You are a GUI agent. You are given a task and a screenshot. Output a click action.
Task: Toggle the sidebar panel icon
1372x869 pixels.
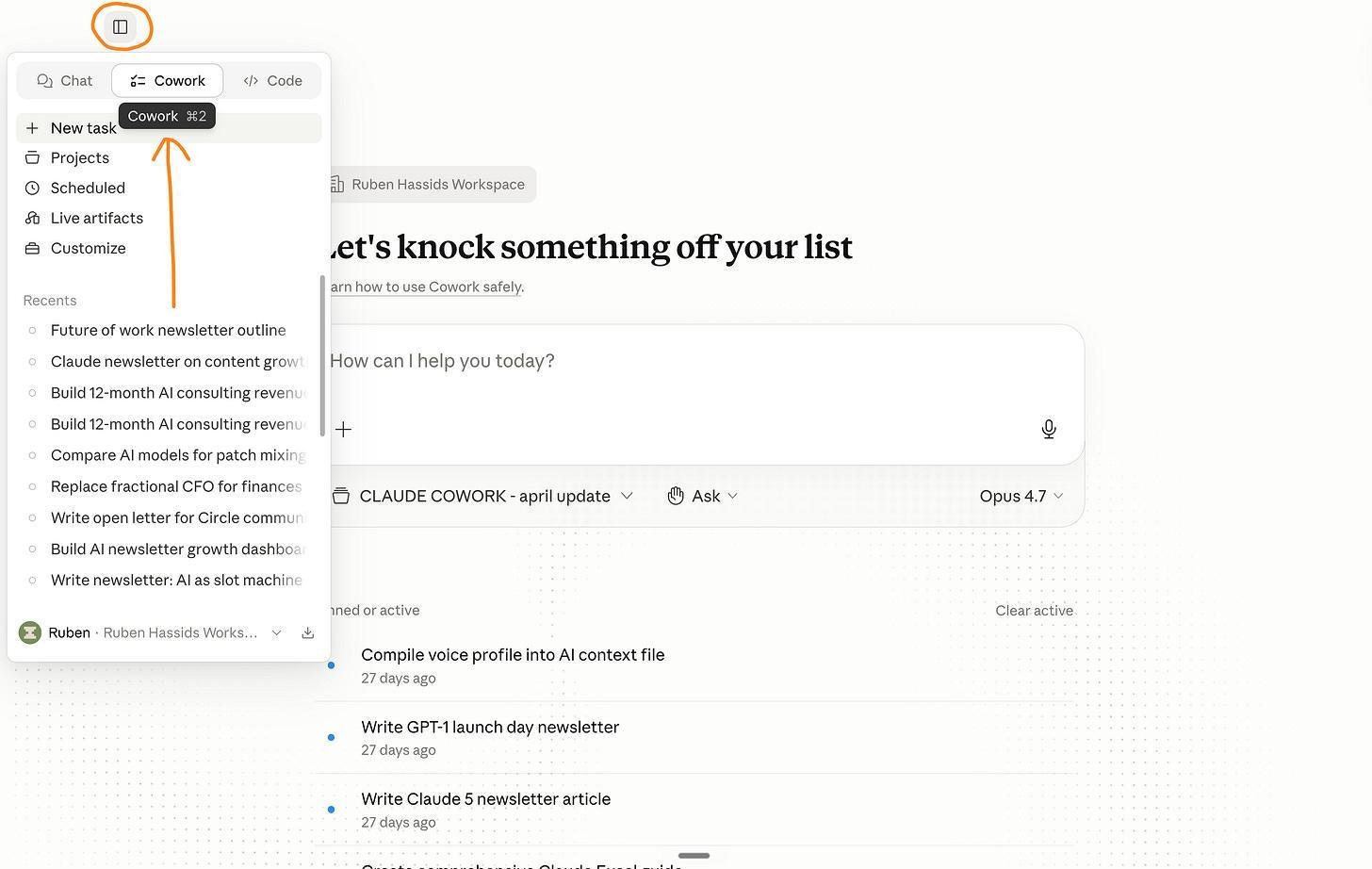[121, 27]
